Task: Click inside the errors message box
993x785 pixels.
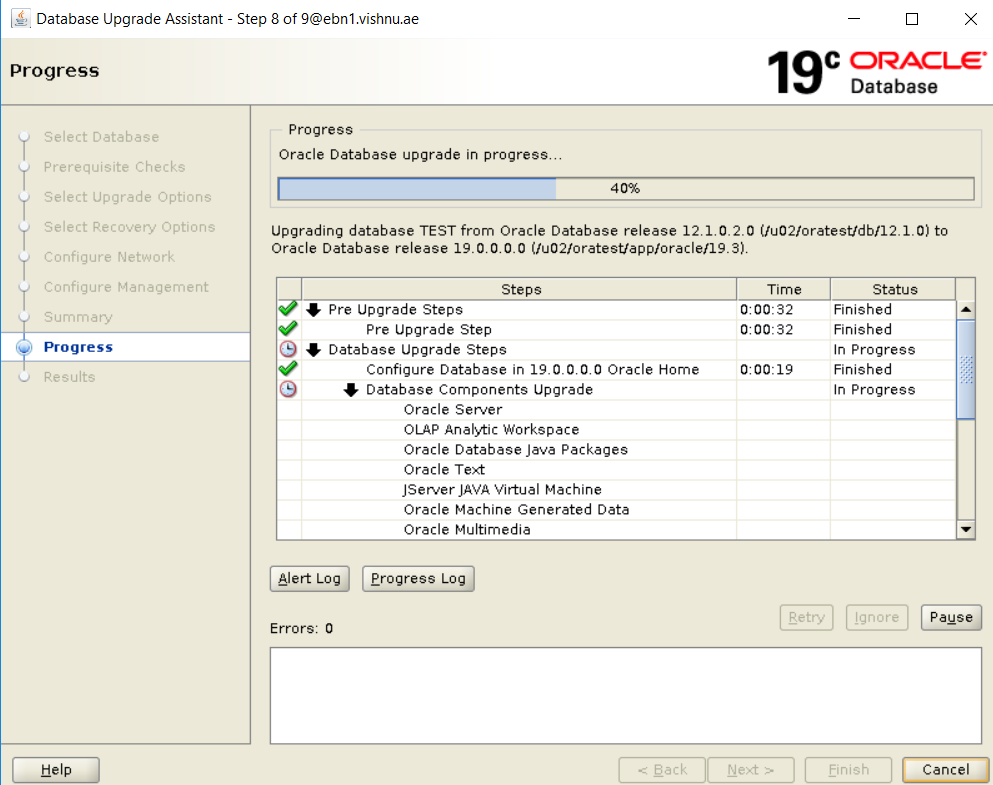Action: (626, 695)
